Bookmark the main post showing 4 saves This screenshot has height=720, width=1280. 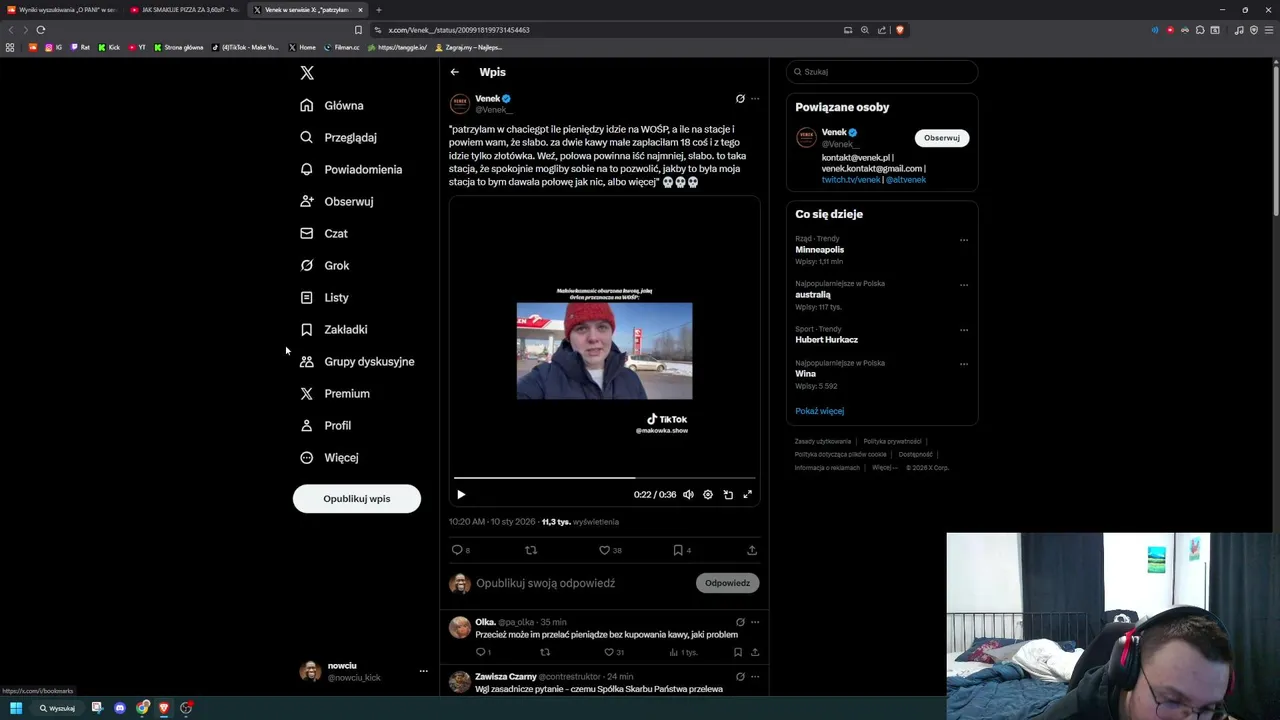tap(681, 550)
